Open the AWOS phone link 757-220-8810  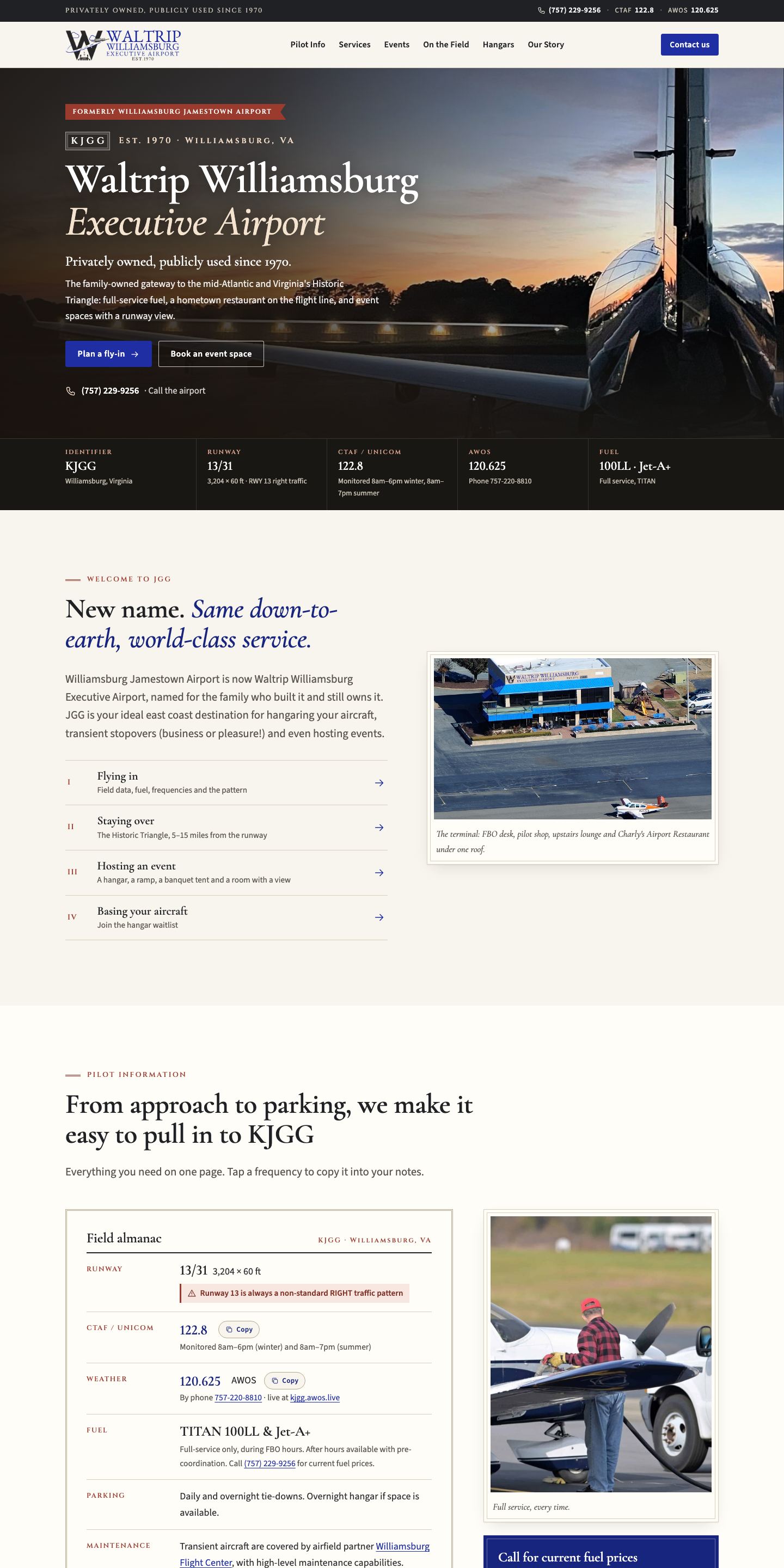tap(238, 1398)
